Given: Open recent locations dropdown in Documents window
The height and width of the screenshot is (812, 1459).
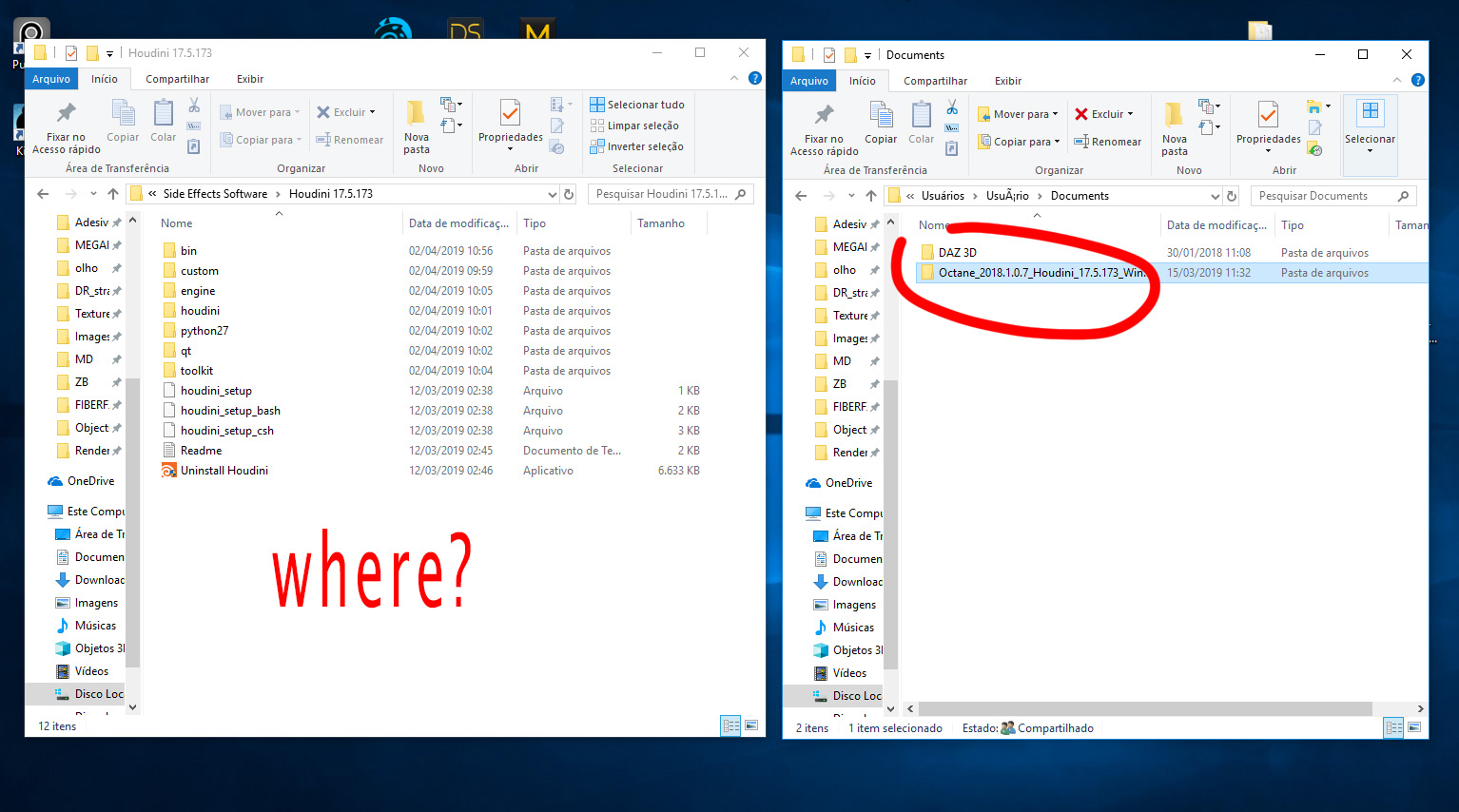Looking at the screenshot, I should [851, 196].
